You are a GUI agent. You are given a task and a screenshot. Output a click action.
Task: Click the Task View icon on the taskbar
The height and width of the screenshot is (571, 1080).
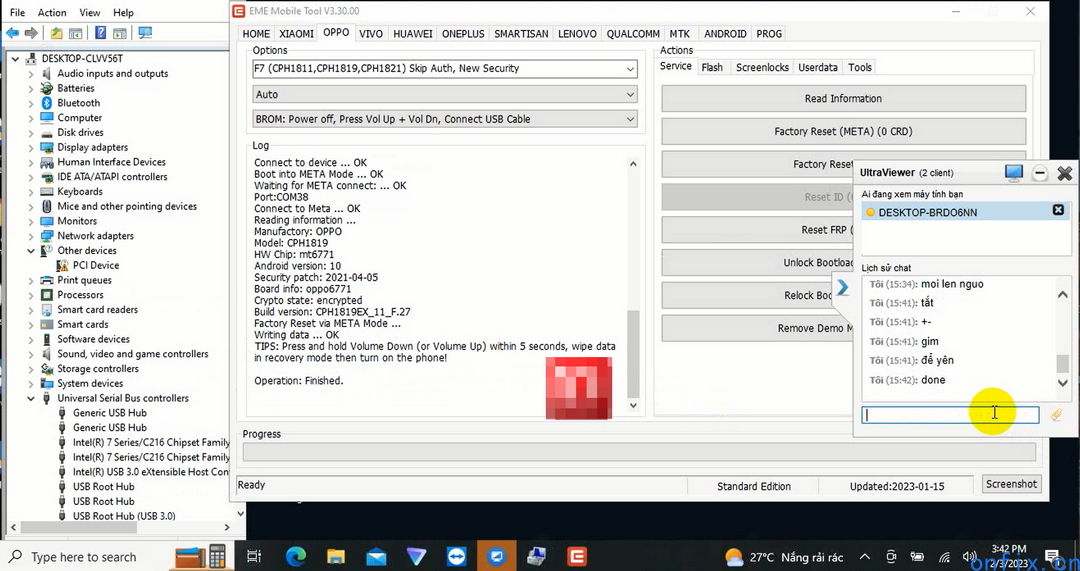(x=254, y=557)
